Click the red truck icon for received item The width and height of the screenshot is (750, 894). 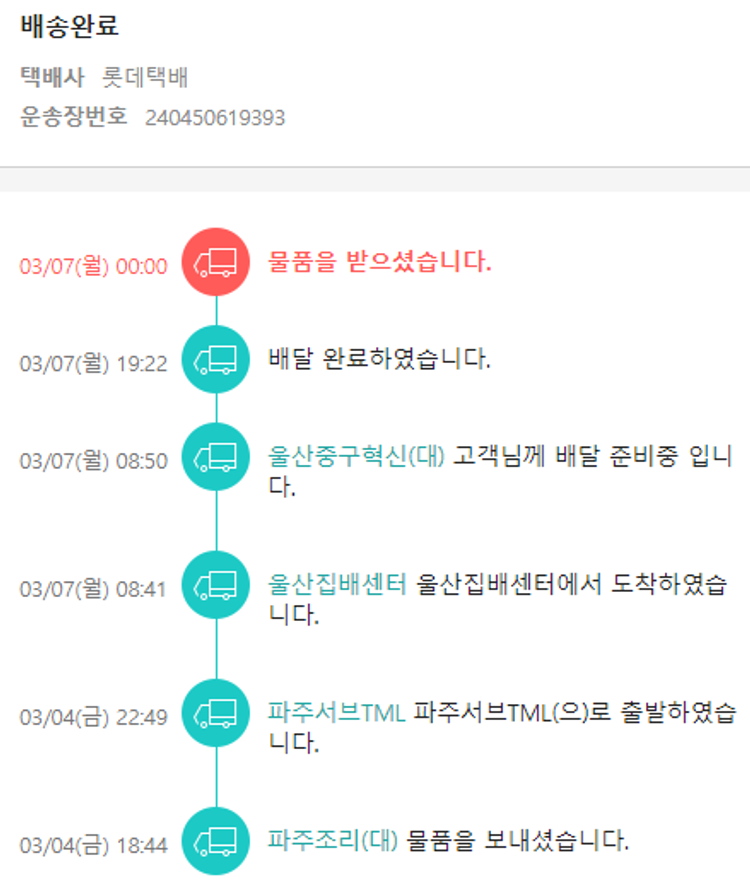(x=216, y=262)
